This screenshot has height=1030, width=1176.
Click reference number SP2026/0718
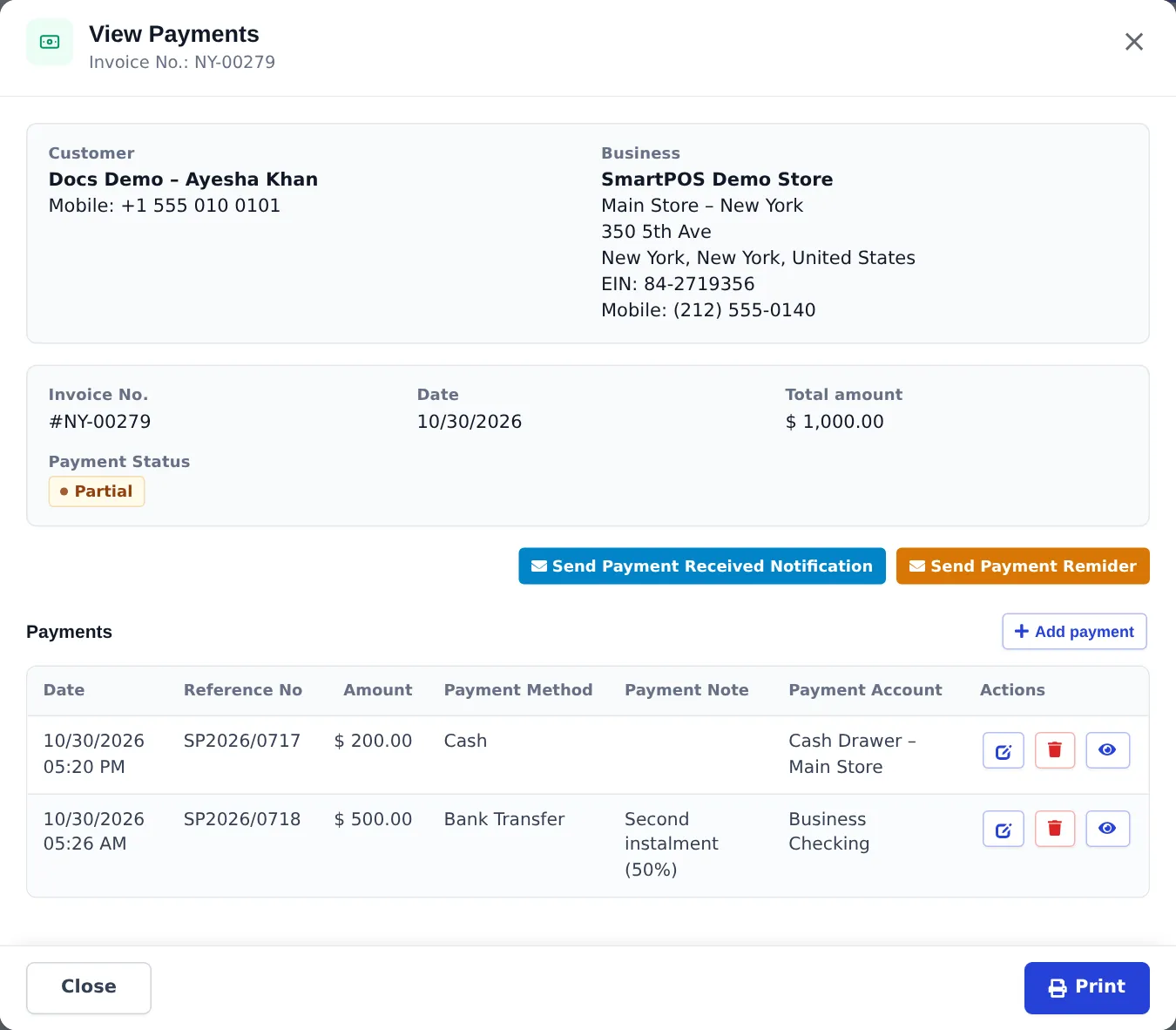(x=242, y=819)
